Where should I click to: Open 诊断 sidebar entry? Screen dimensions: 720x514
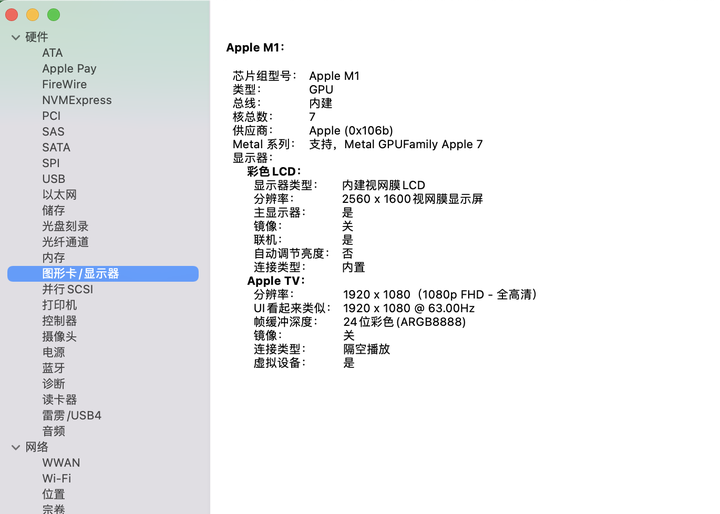tap(54, 384)
